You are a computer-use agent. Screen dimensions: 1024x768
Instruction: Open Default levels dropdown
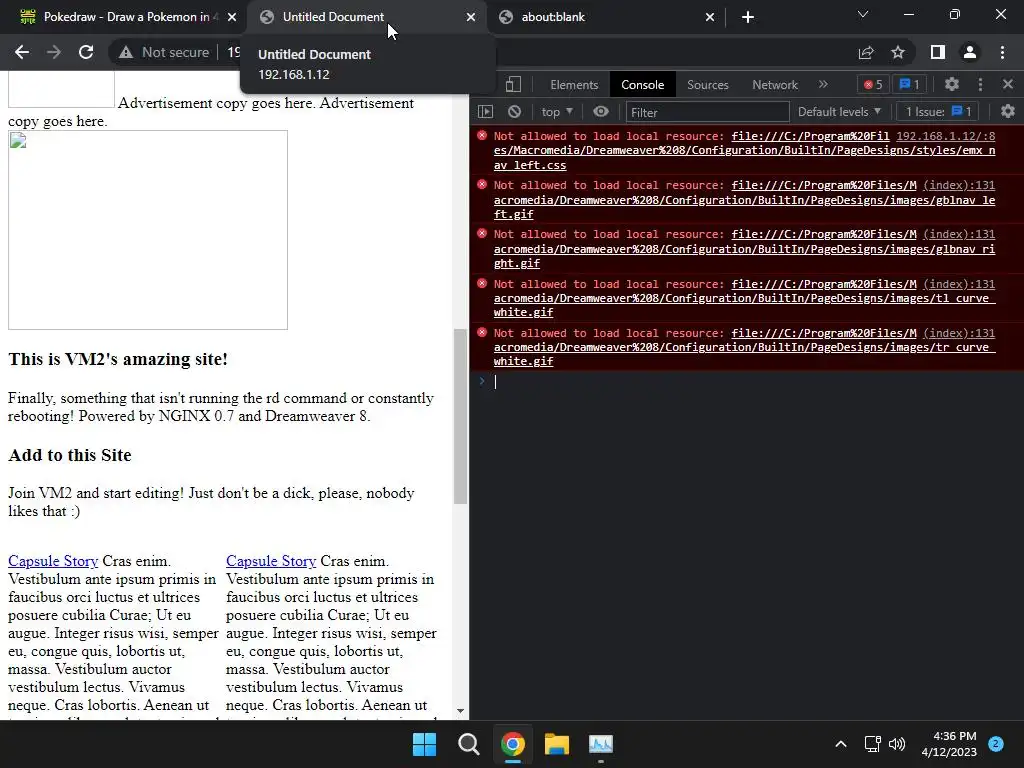839,112
